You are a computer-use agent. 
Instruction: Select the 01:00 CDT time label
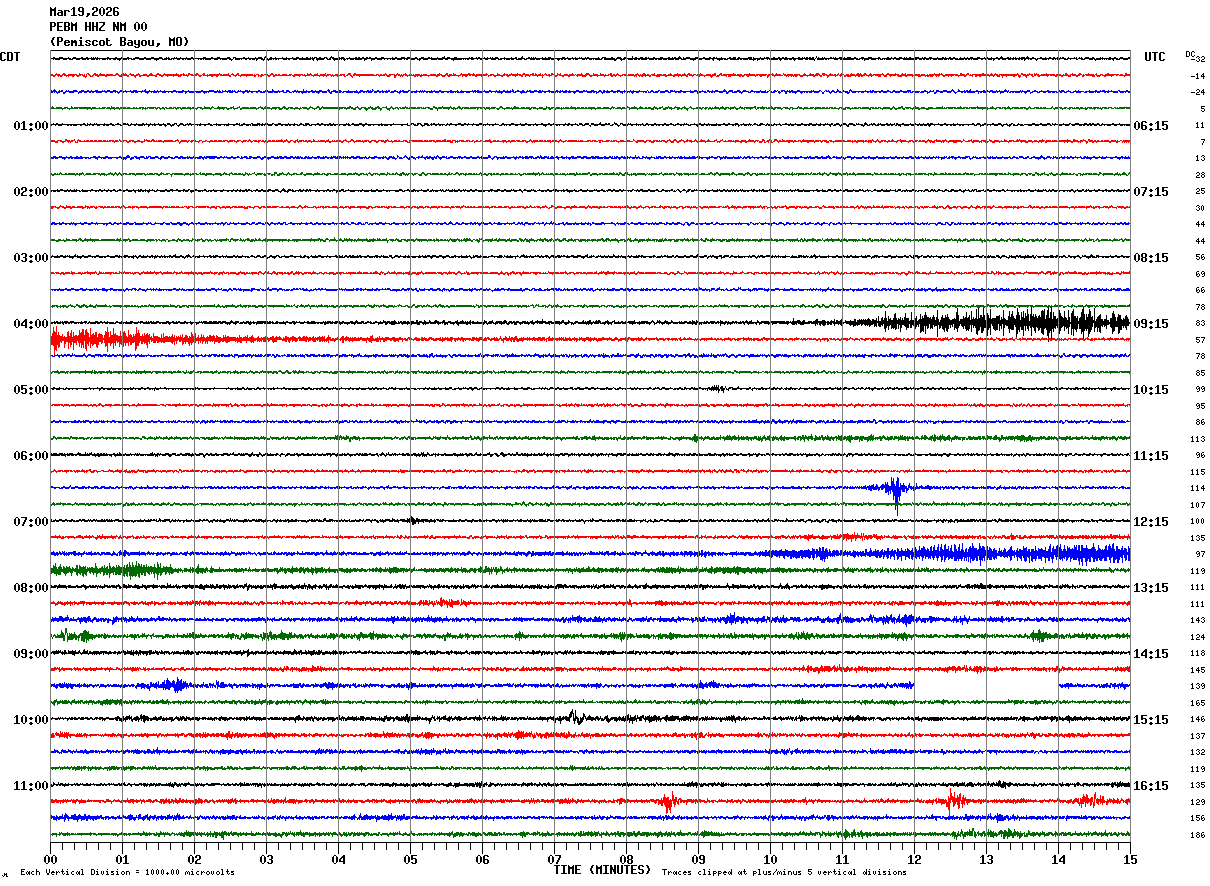31,126
